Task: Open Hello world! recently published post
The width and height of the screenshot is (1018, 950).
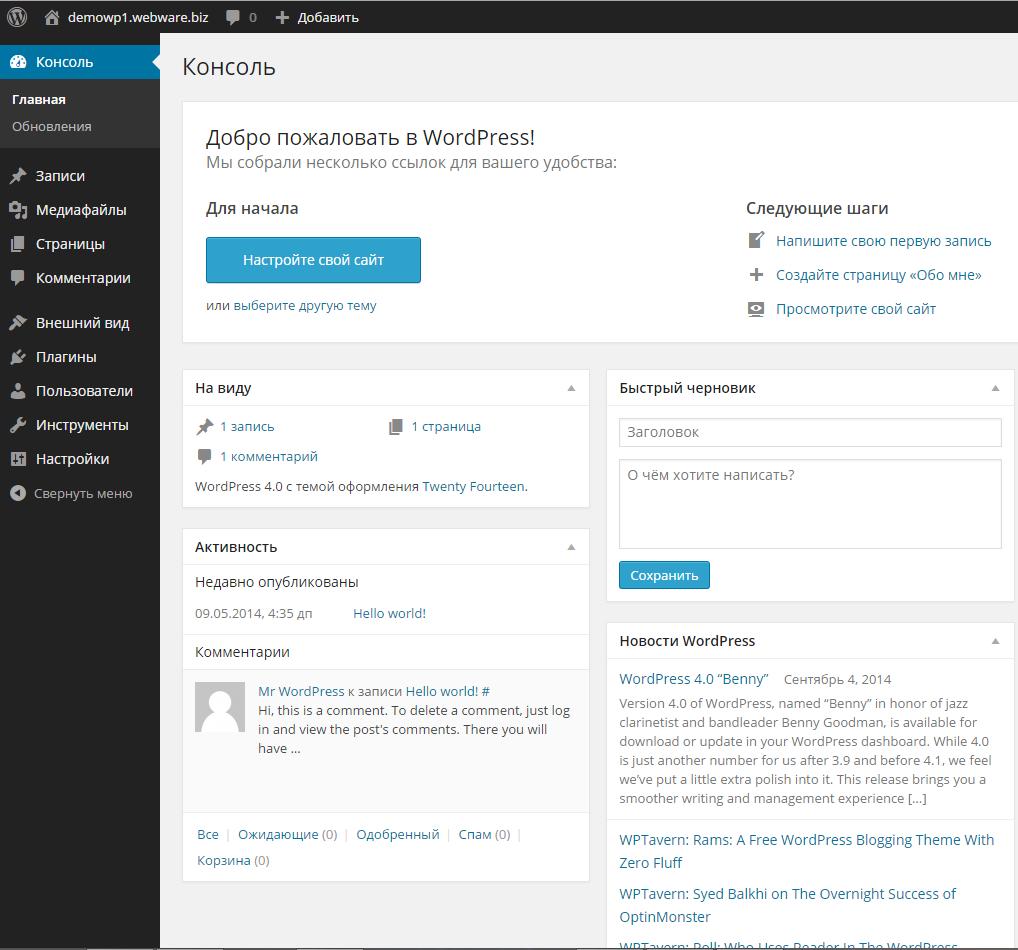Action: click(390, 614)
